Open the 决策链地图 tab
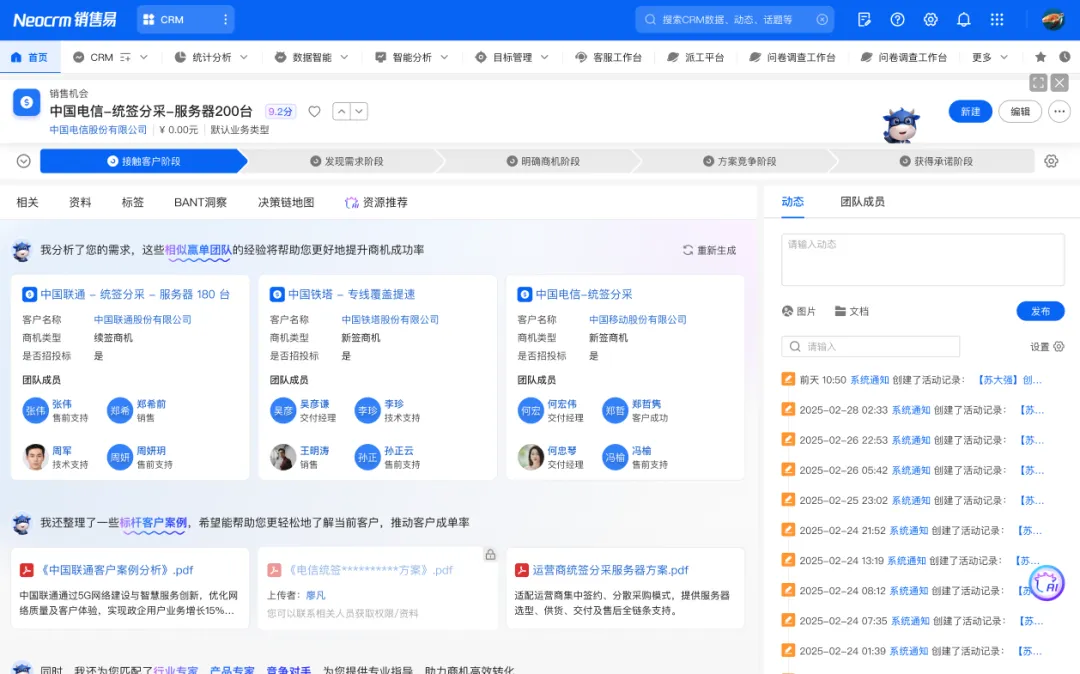Image resolution: width=1080 pixels, height=674 pixels. (286, 202)
